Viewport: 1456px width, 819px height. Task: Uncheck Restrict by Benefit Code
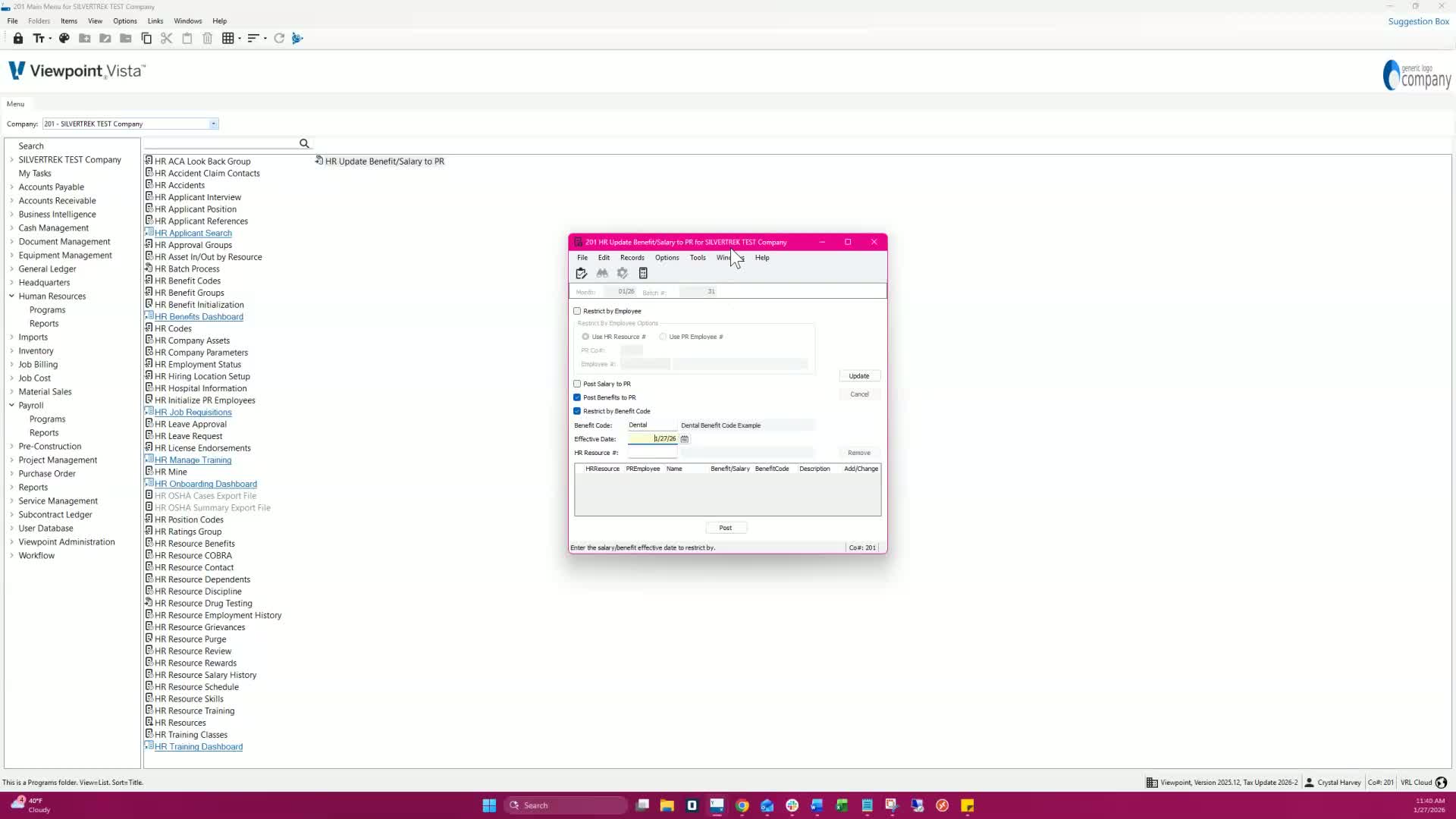[578, 411]
